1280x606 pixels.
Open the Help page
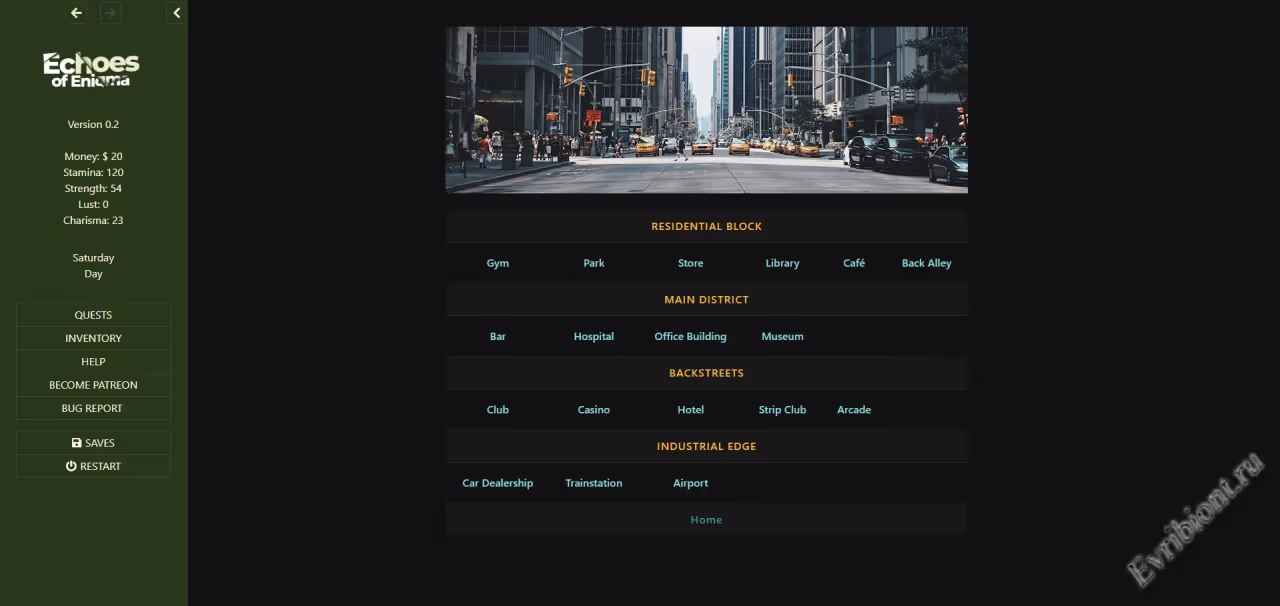click(93, 362)
